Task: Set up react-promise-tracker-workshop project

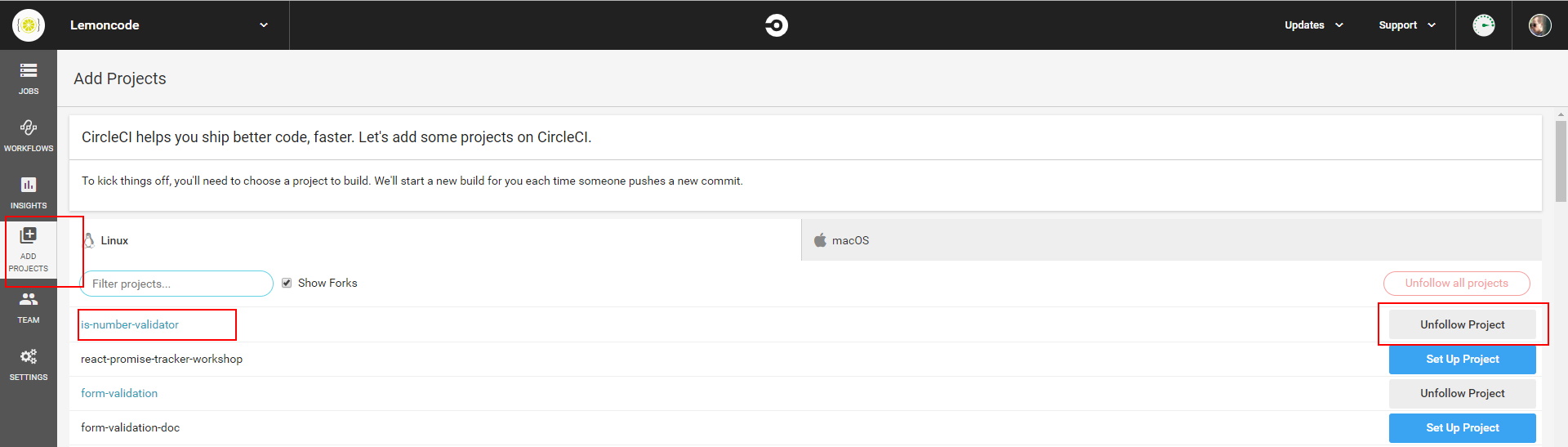Action: pyautogui.click(x=1462, y=359)
